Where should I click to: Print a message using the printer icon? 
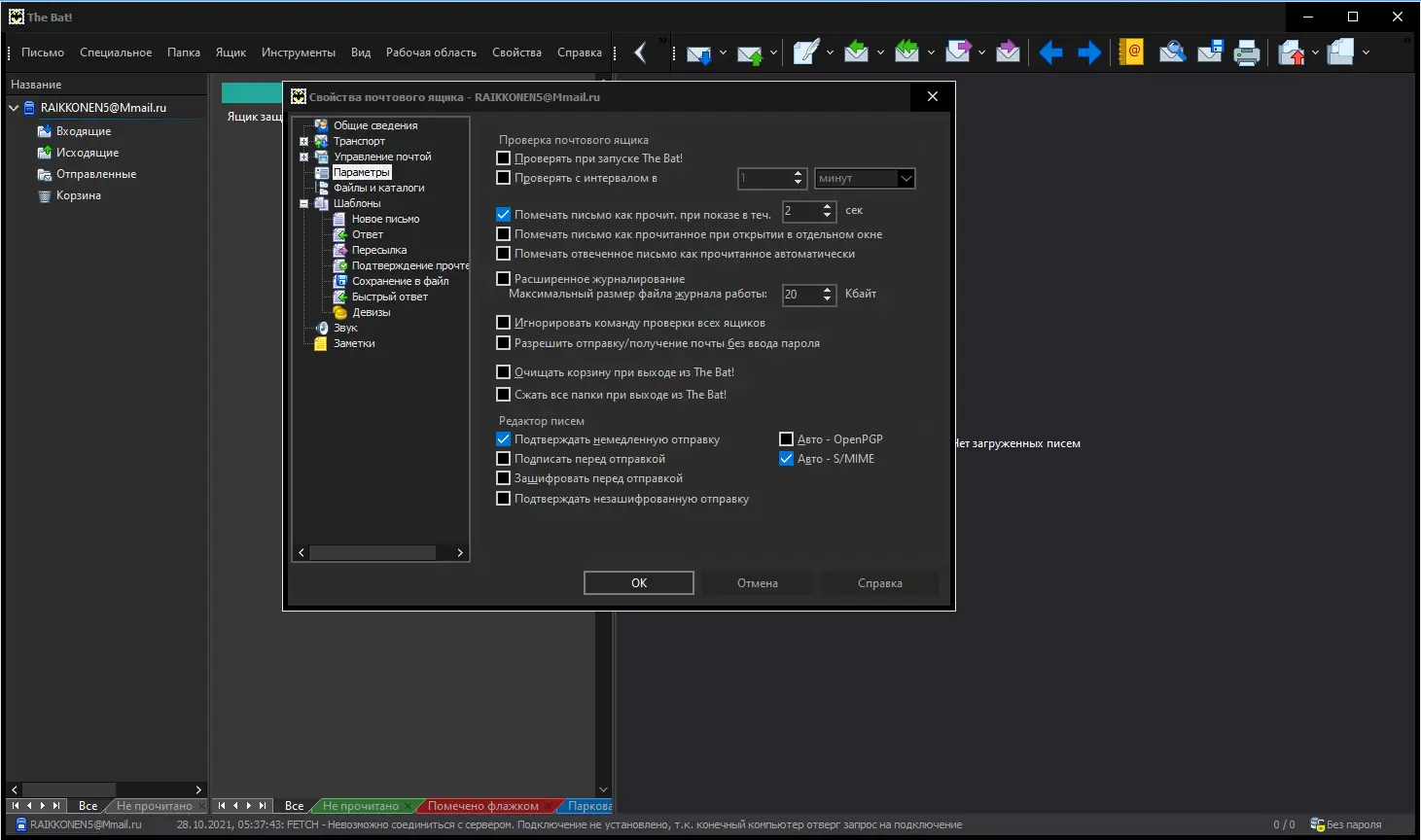click(x=1246, y=52)
